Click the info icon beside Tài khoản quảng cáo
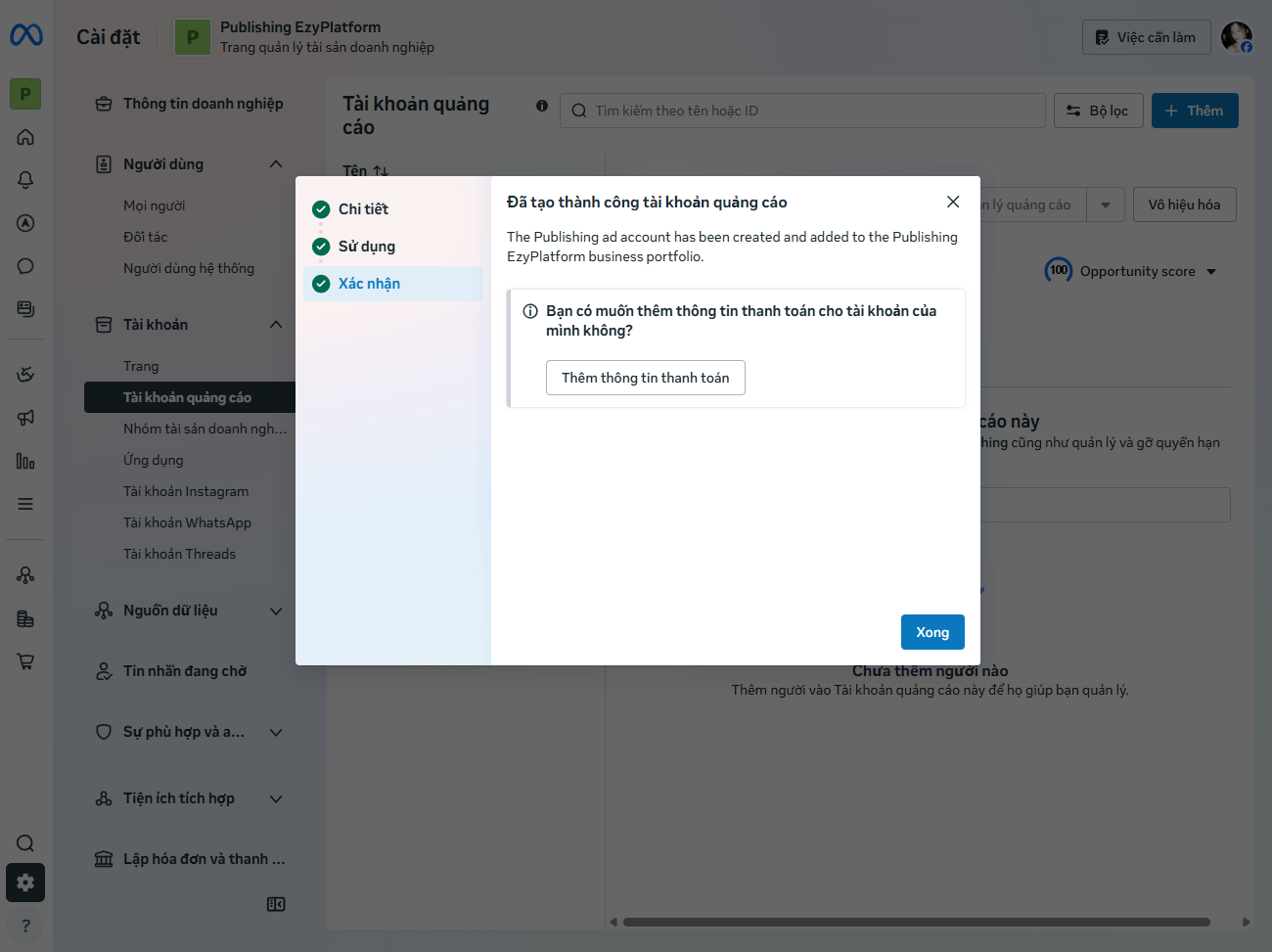Viewport: 1272px width, 952px height. tap(542, 106)
